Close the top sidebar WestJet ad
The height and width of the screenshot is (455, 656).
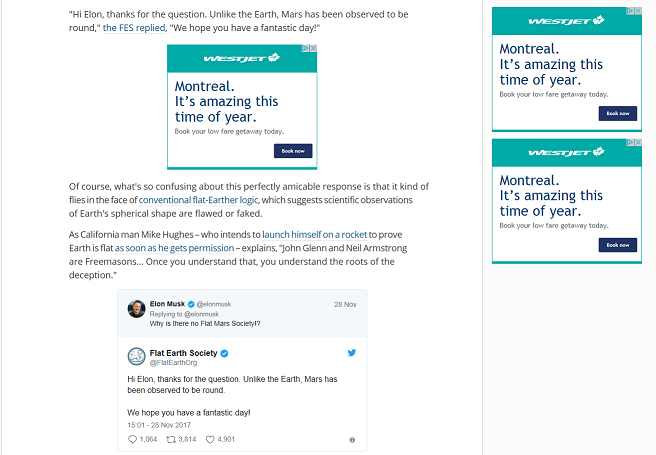(x=637, y=12)
